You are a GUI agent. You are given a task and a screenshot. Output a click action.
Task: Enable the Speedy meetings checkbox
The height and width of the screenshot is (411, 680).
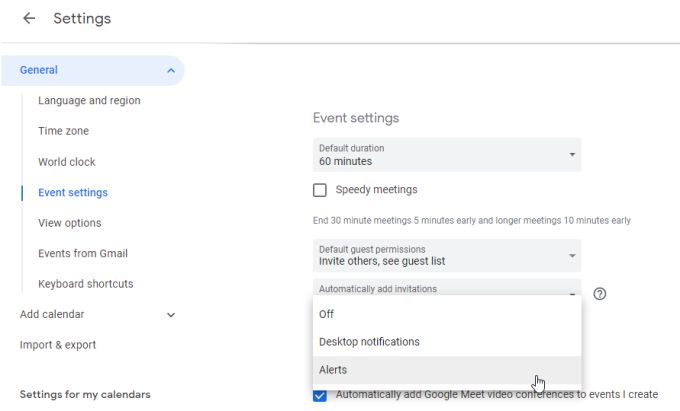[x=320, y=190]
